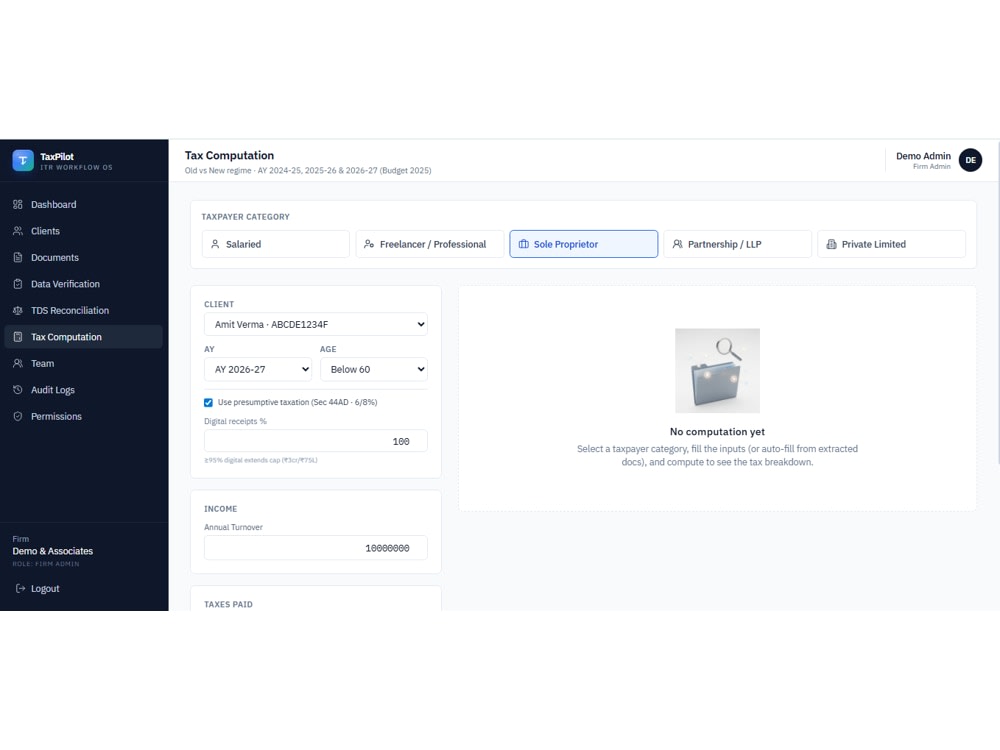Click the Digital receipts % field
Viewport: 1000px width, 750px height.
click(316, 441)
